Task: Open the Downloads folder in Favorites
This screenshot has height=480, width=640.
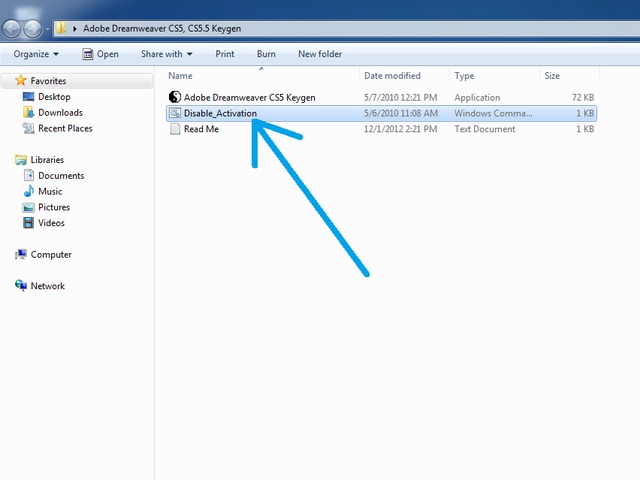Action: [x=29, y=113]
